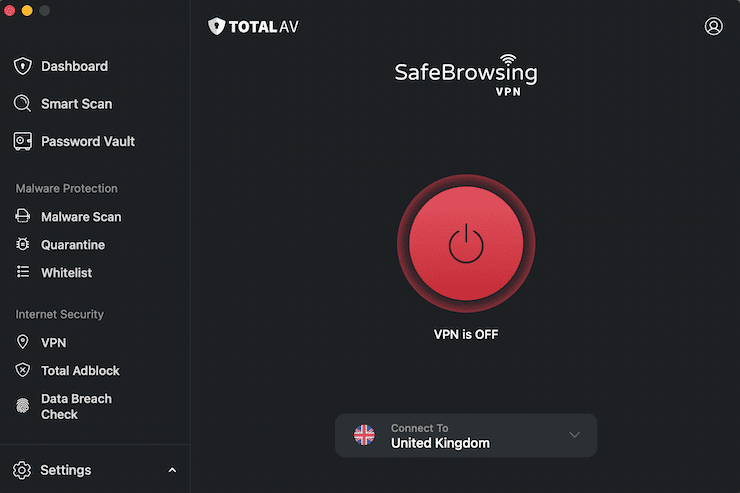Go to Data Breach Check
Screen dimensions: 740x493
coord(76,406)
